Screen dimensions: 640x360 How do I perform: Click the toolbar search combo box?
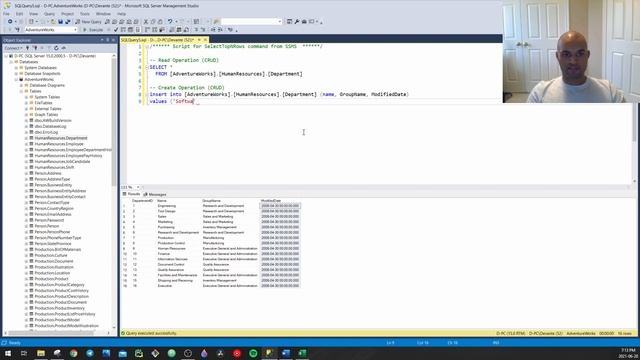pos(251,22)
